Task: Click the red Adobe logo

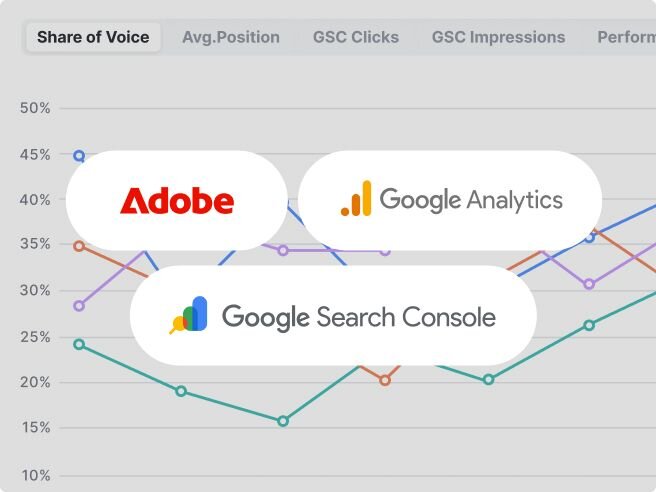Action: pos(177,200)
